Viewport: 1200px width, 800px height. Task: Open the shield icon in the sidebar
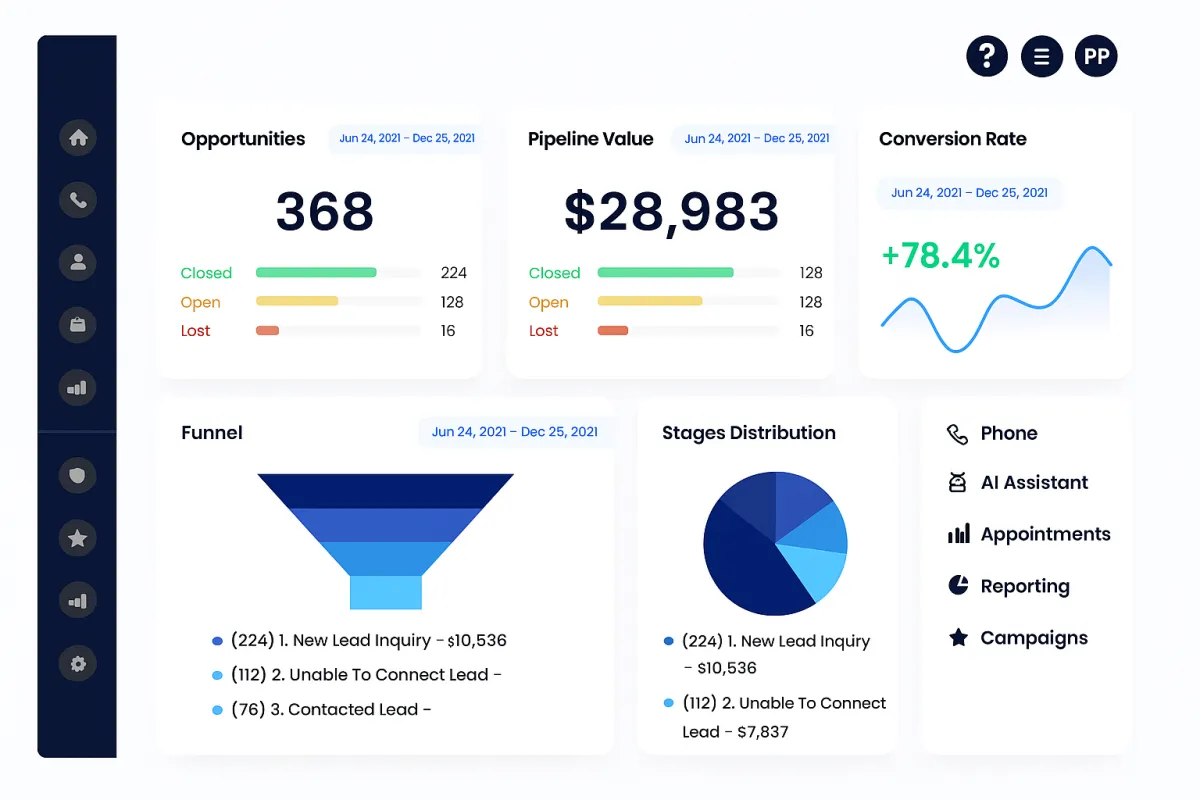coord(78,474)
